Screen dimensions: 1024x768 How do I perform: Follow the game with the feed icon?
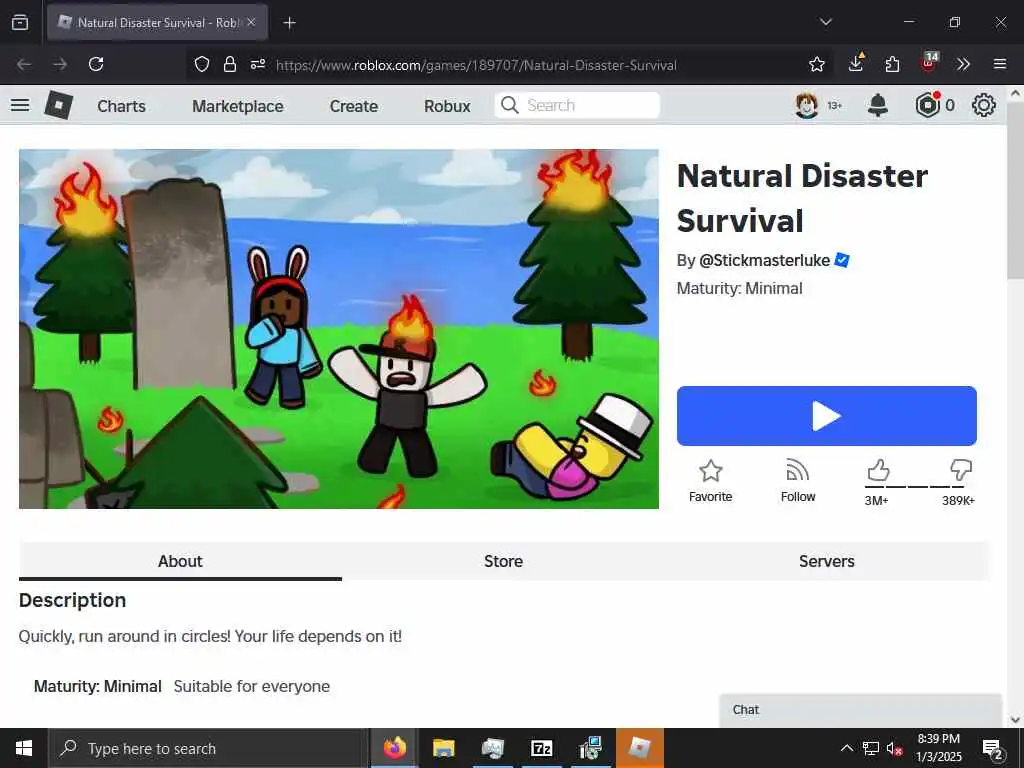coord(798,481)
